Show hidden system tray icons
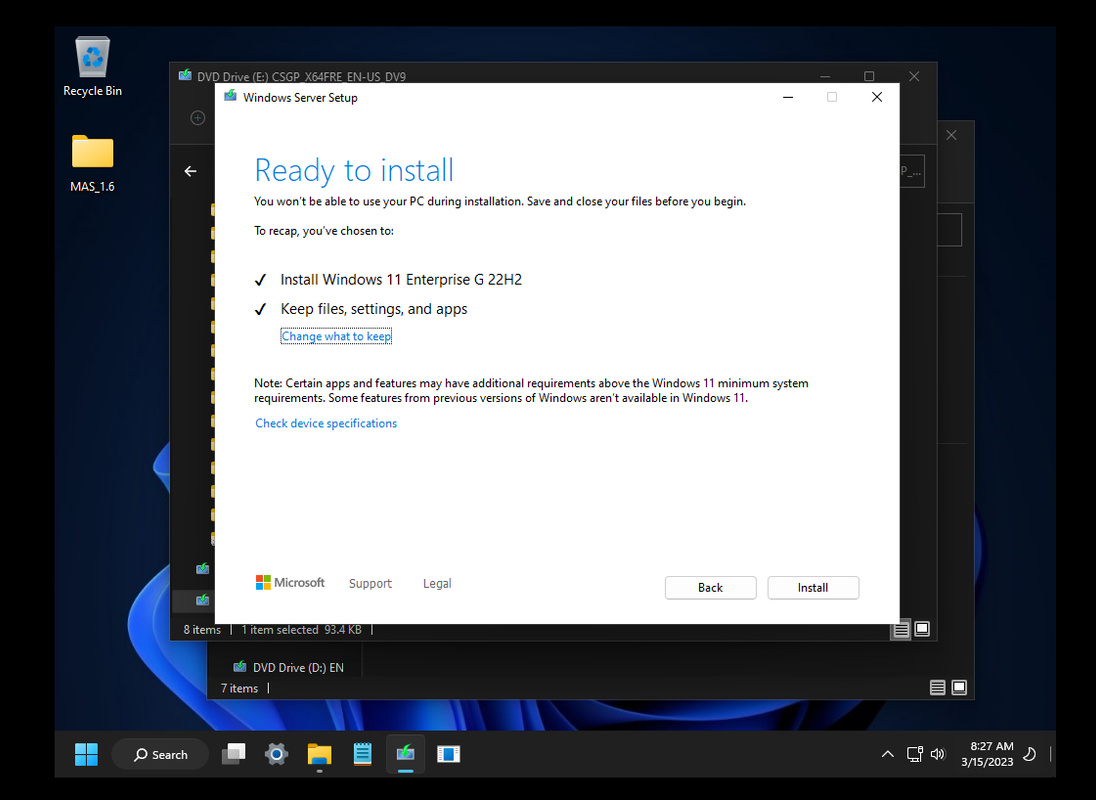The height and width of the screenshot is (800, 1096). (888, 754)
